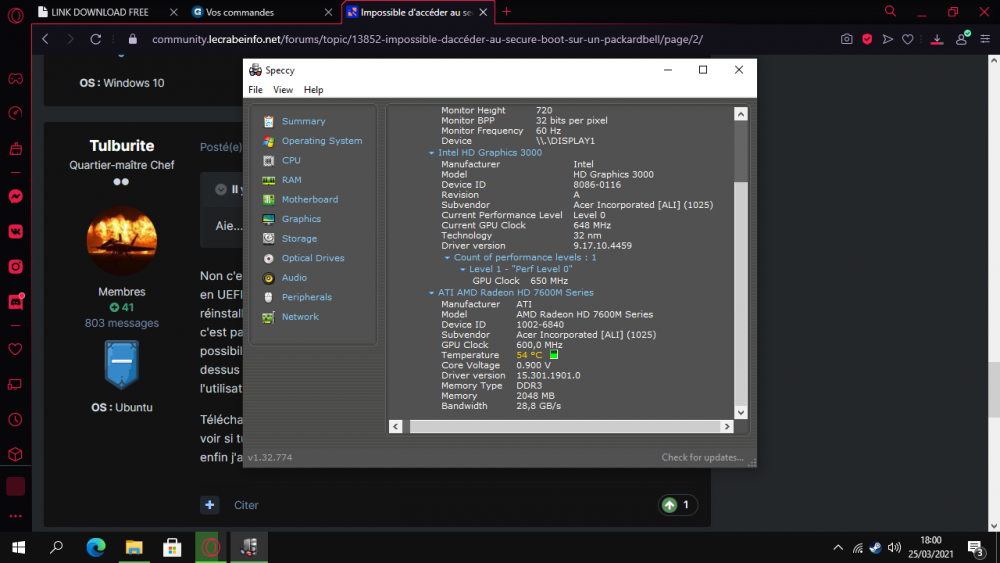Collapse Count of performance levels node
This screenshot has height=563, width=1000.
coord(447,258)
